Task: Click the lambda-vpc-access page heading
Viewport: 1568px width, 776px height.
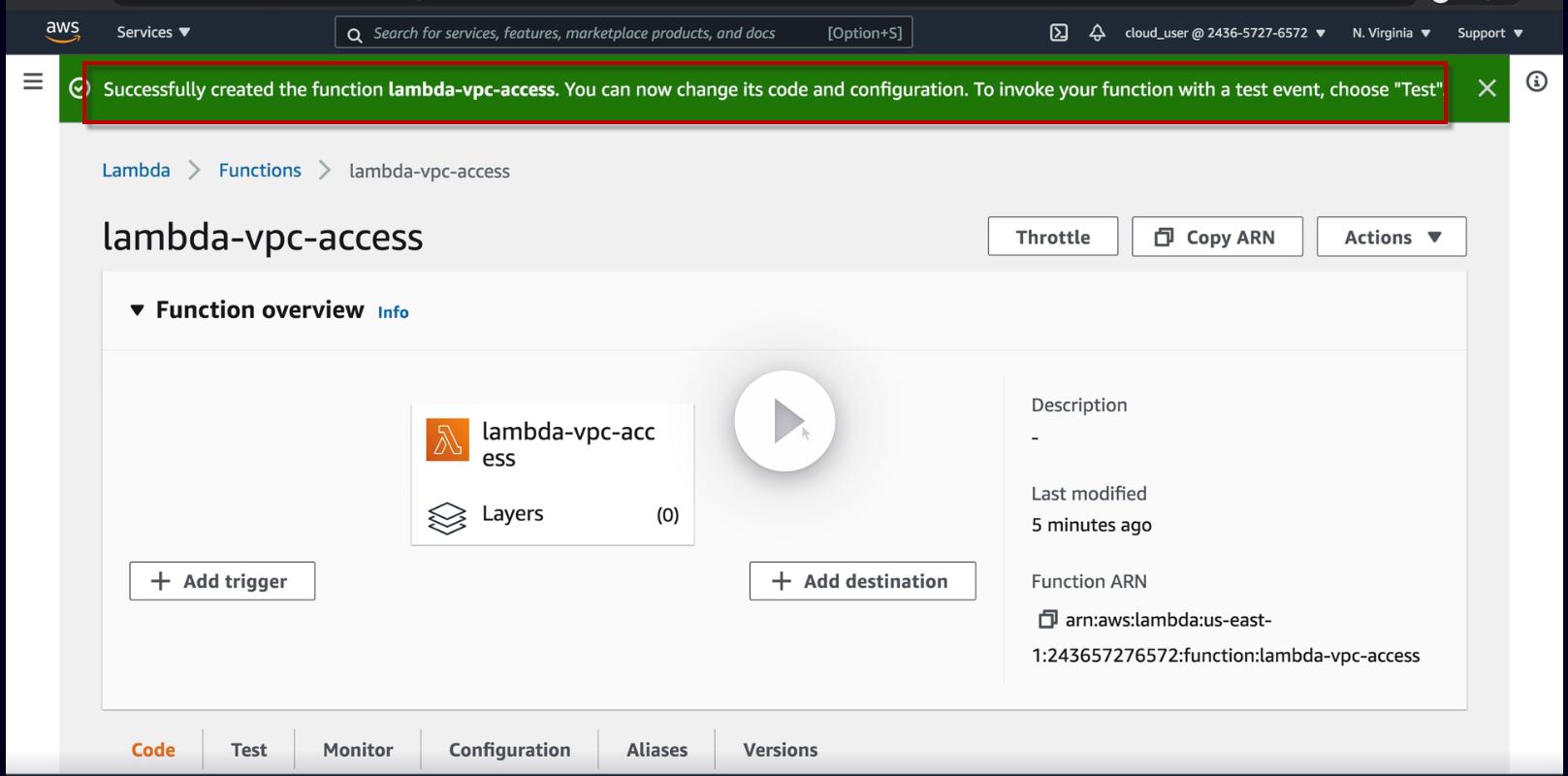Action: click(x=263, y=237)
